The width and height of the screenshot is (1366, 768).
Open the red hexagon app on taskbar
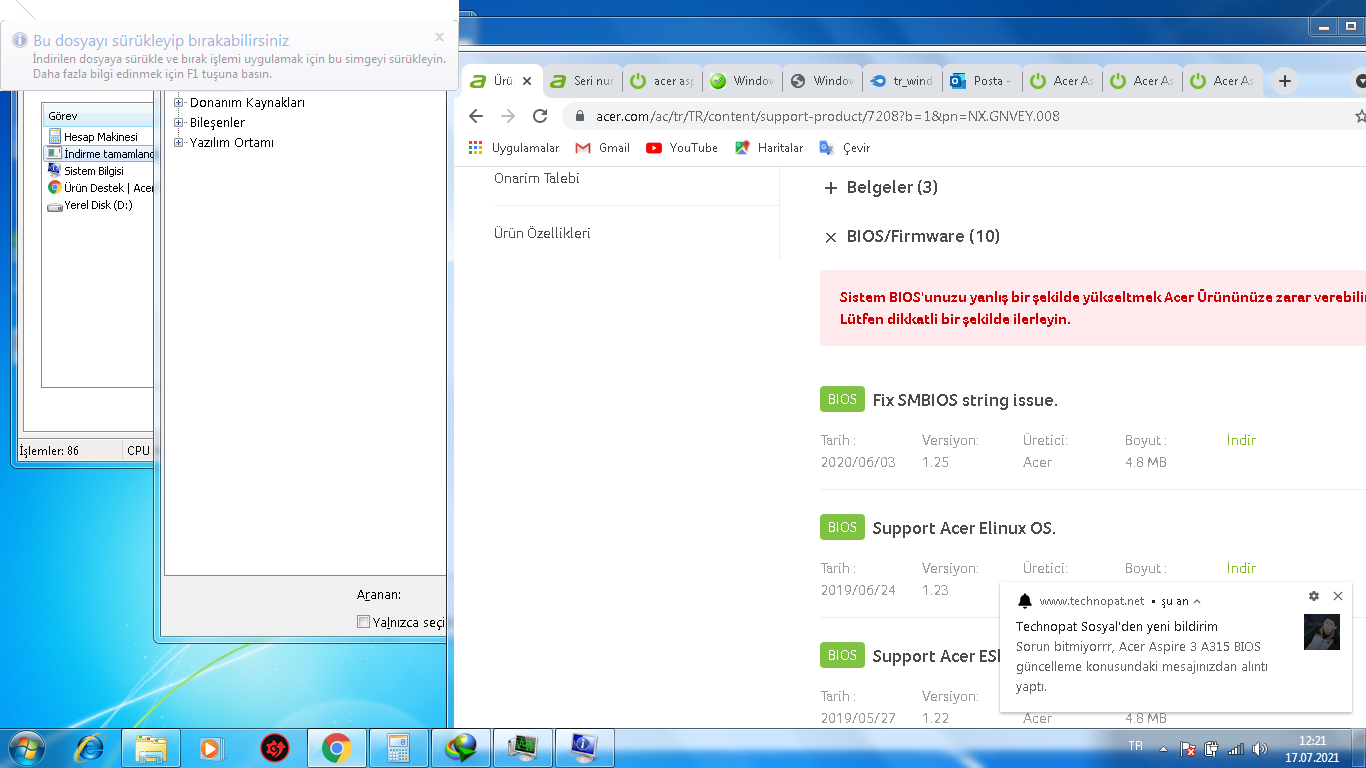tap(274, 747)
